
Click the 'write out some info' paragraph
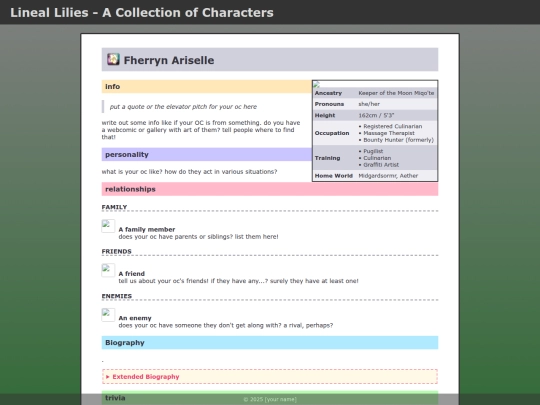coord(201,130)
